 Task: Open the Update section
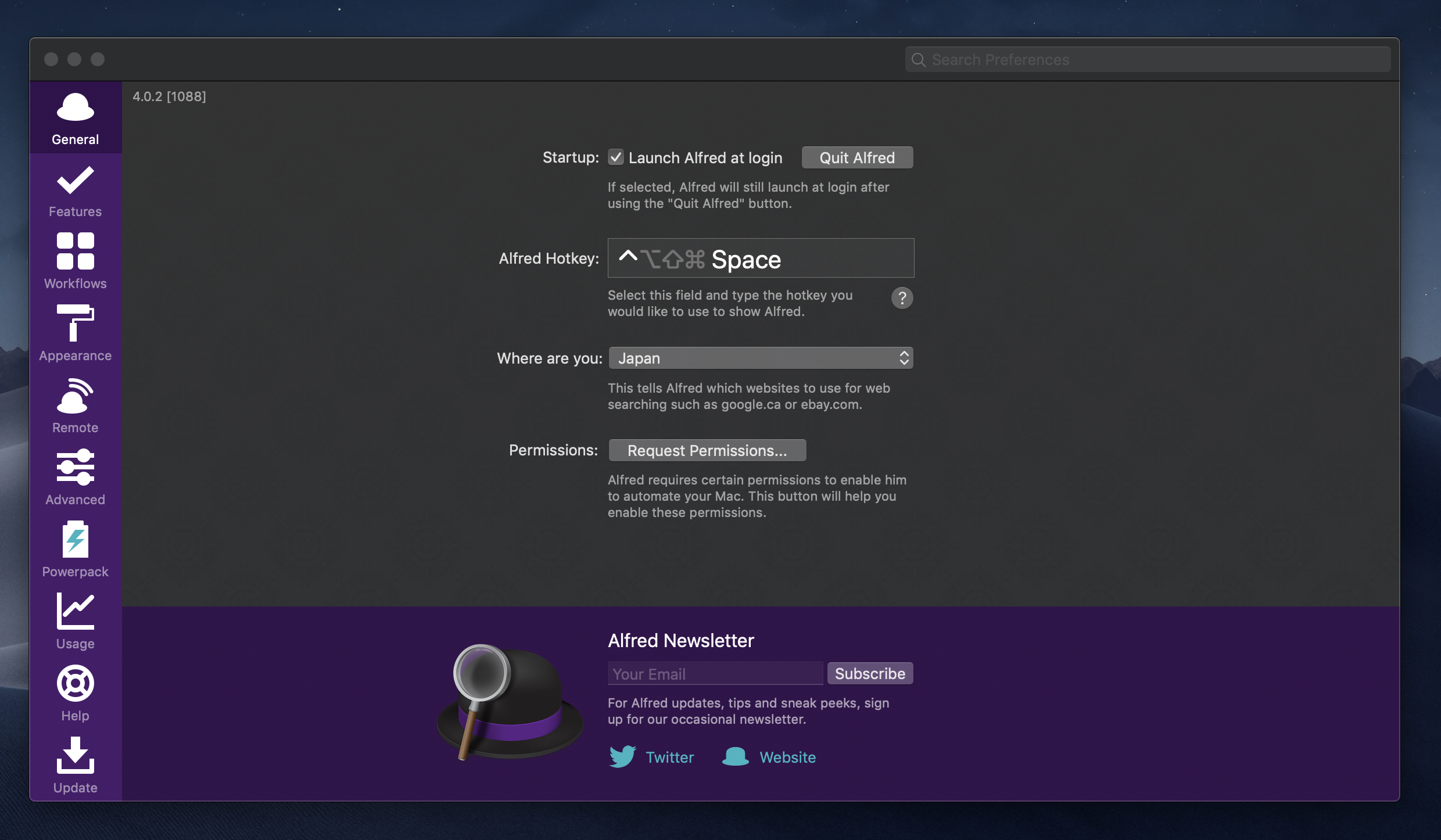point(76,766)
